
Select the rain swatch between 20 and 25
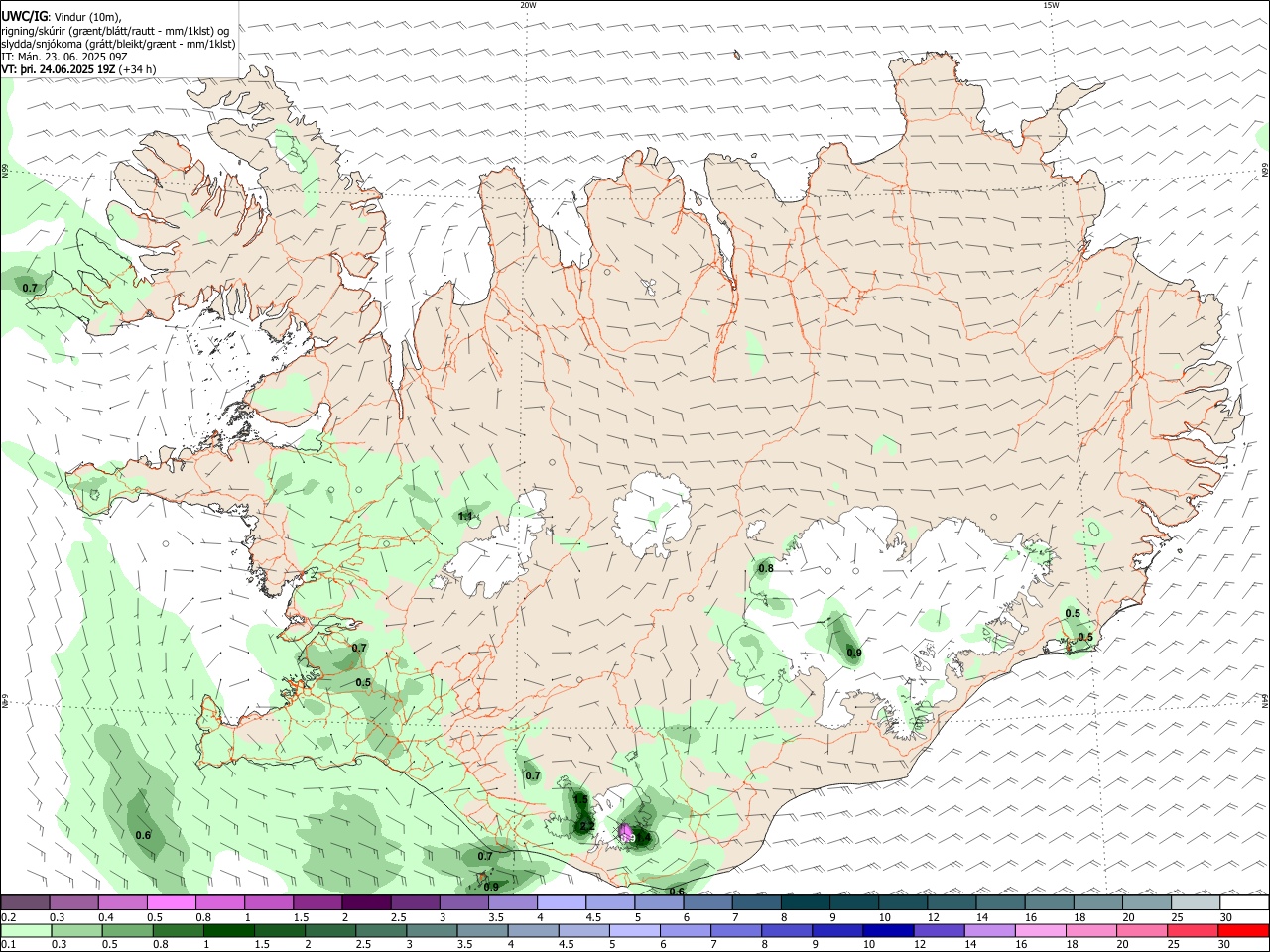[1143, 930]
